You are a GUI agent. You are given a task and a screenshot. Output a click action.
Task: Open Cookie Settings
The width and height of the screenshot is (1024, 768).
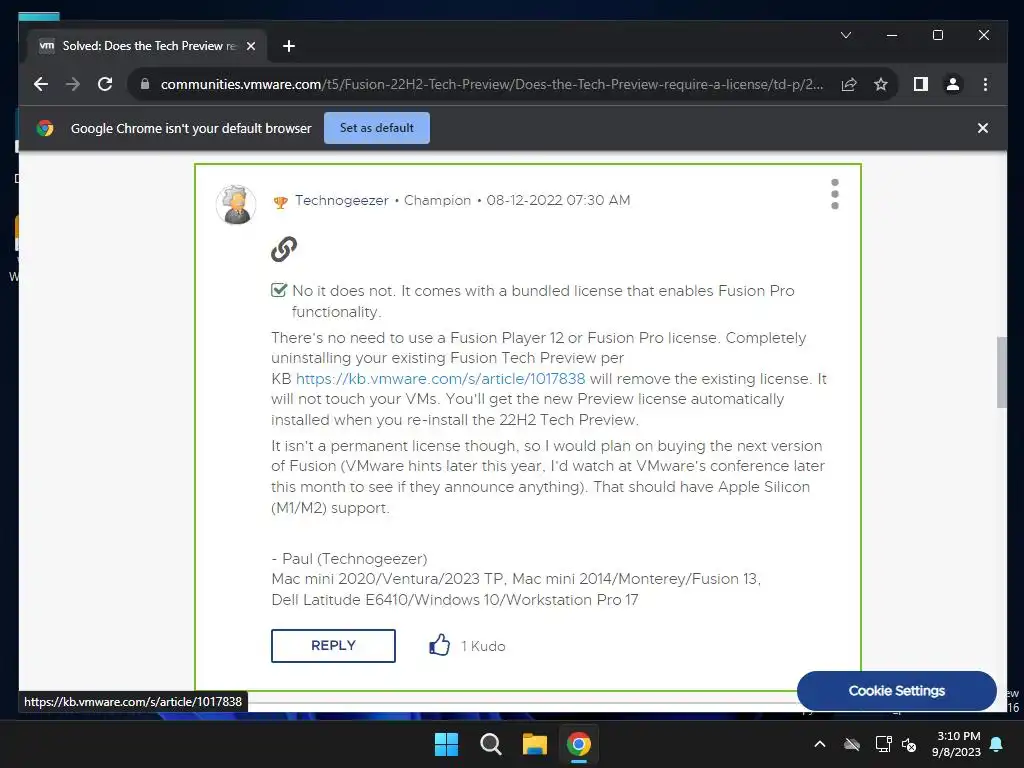coord(897,691)
